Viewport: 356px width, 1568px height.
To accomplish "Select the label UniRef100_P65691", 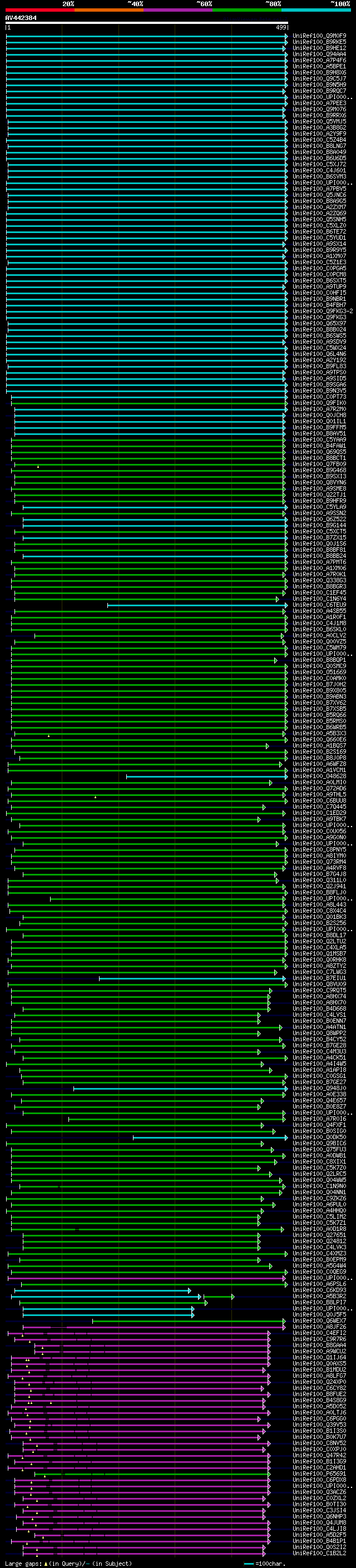I will (x=319, y=1473).
